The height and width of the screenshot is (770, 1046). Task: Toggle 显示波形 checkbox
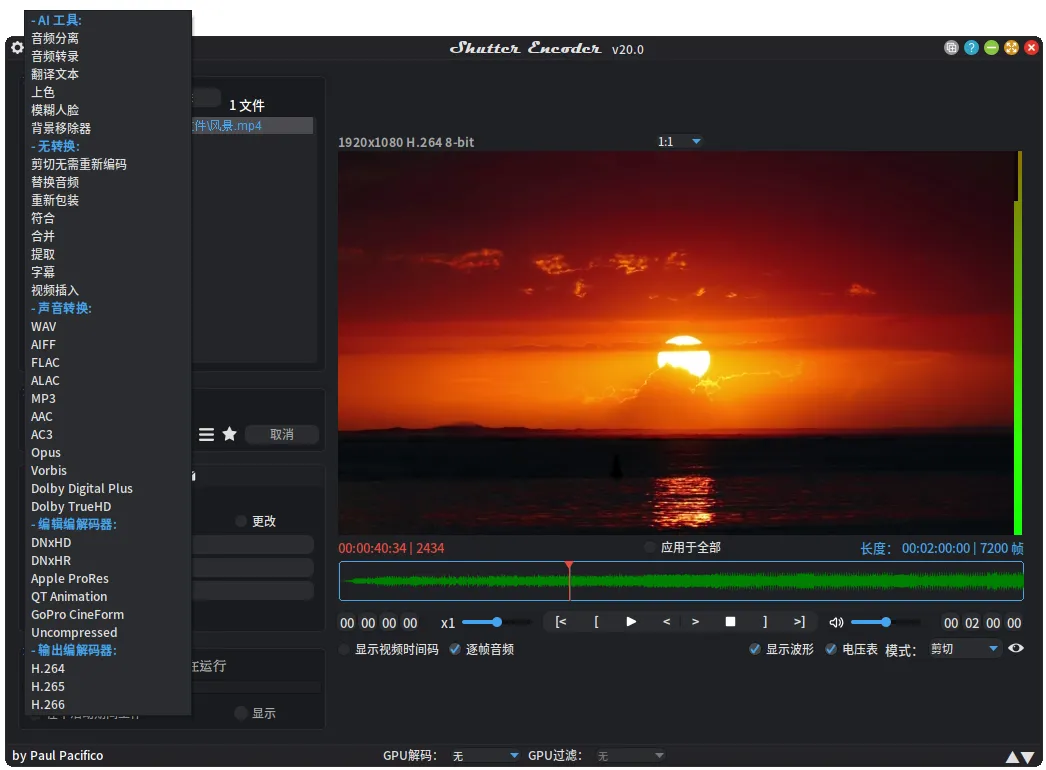[754, 649]
